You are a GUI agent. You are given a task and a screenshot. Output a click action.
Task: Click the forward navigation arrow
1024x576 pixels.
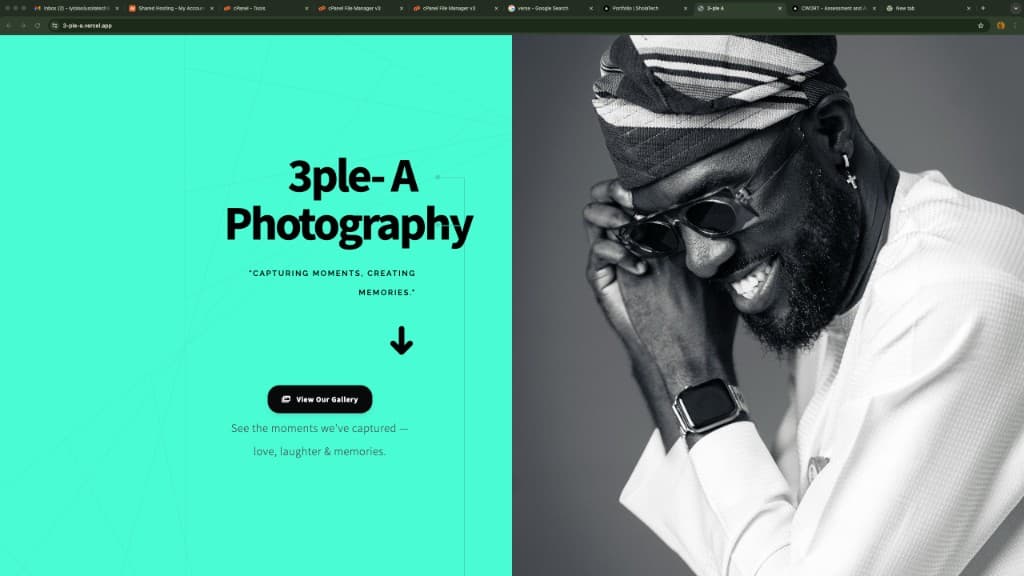(x=23, y=27)
